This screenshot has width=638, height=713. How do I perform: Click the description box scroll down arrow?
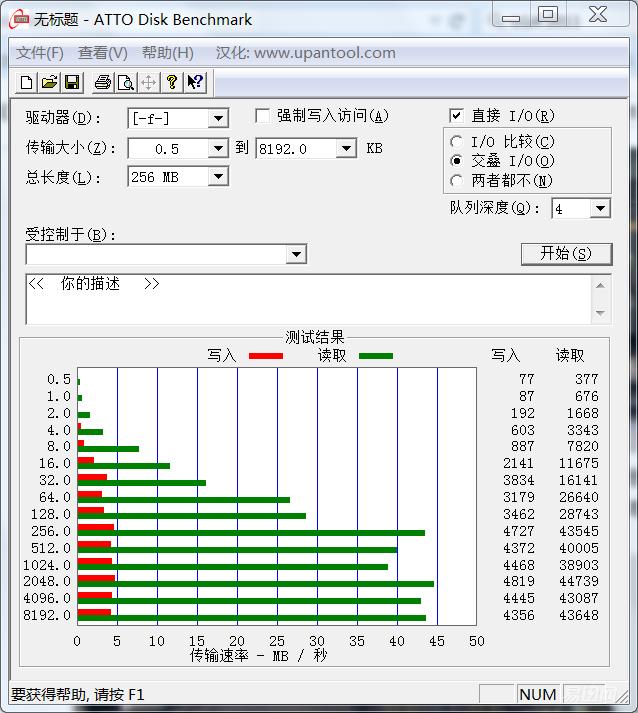pyautogui.click(x=600, y=313)
